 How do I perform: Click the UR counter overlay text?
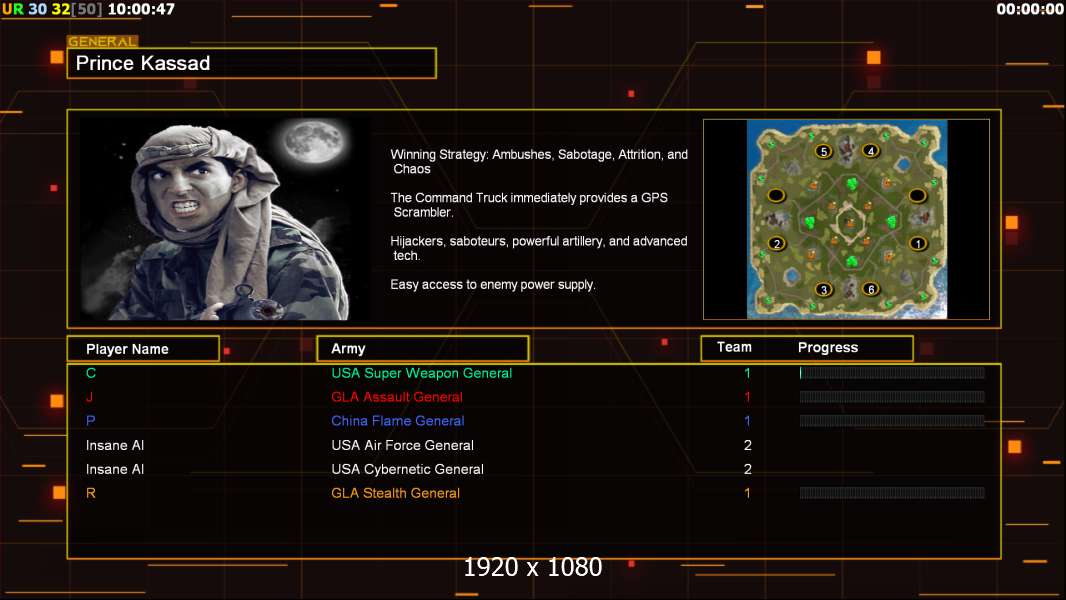13,9
